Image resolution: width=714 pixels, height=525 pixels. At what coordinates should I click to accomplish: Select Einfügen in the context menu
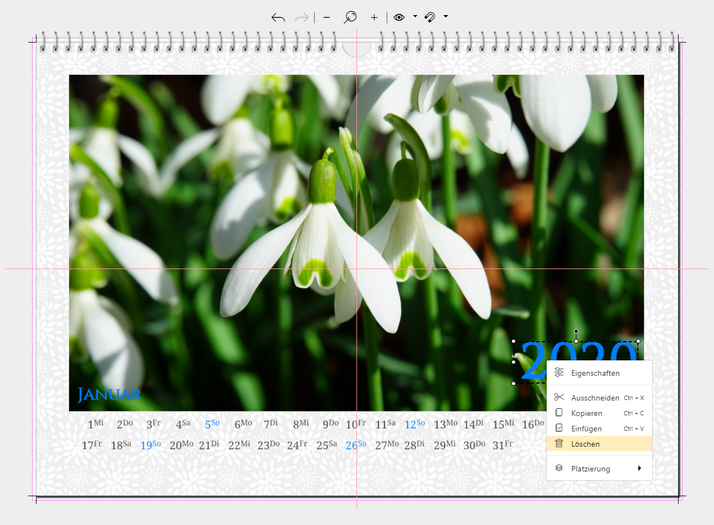pyautogui.click(x=599, y=428)
